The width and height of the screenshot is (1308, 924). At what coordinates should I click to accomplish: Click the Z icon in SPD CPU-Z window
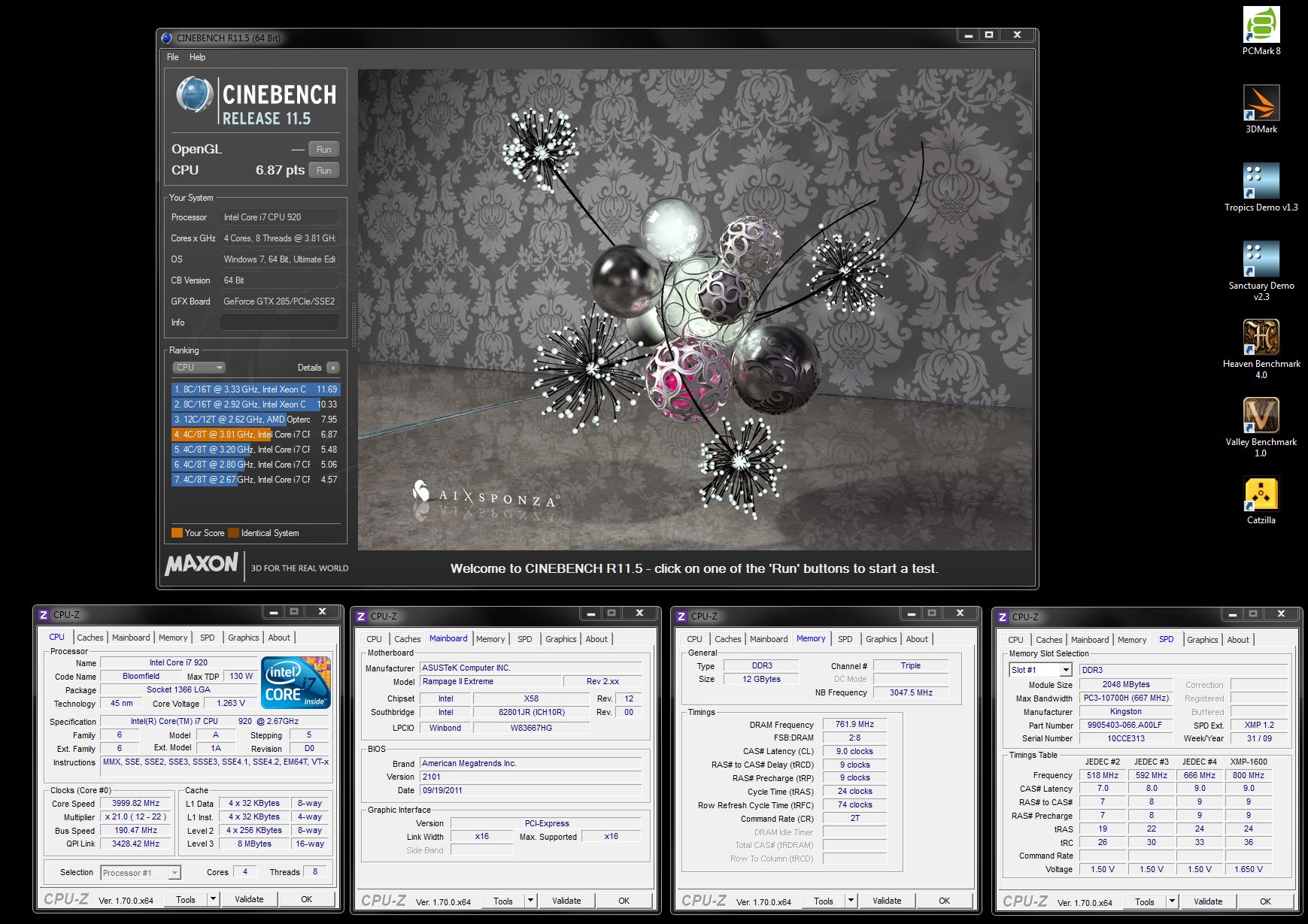click(x=1003, y=617)
